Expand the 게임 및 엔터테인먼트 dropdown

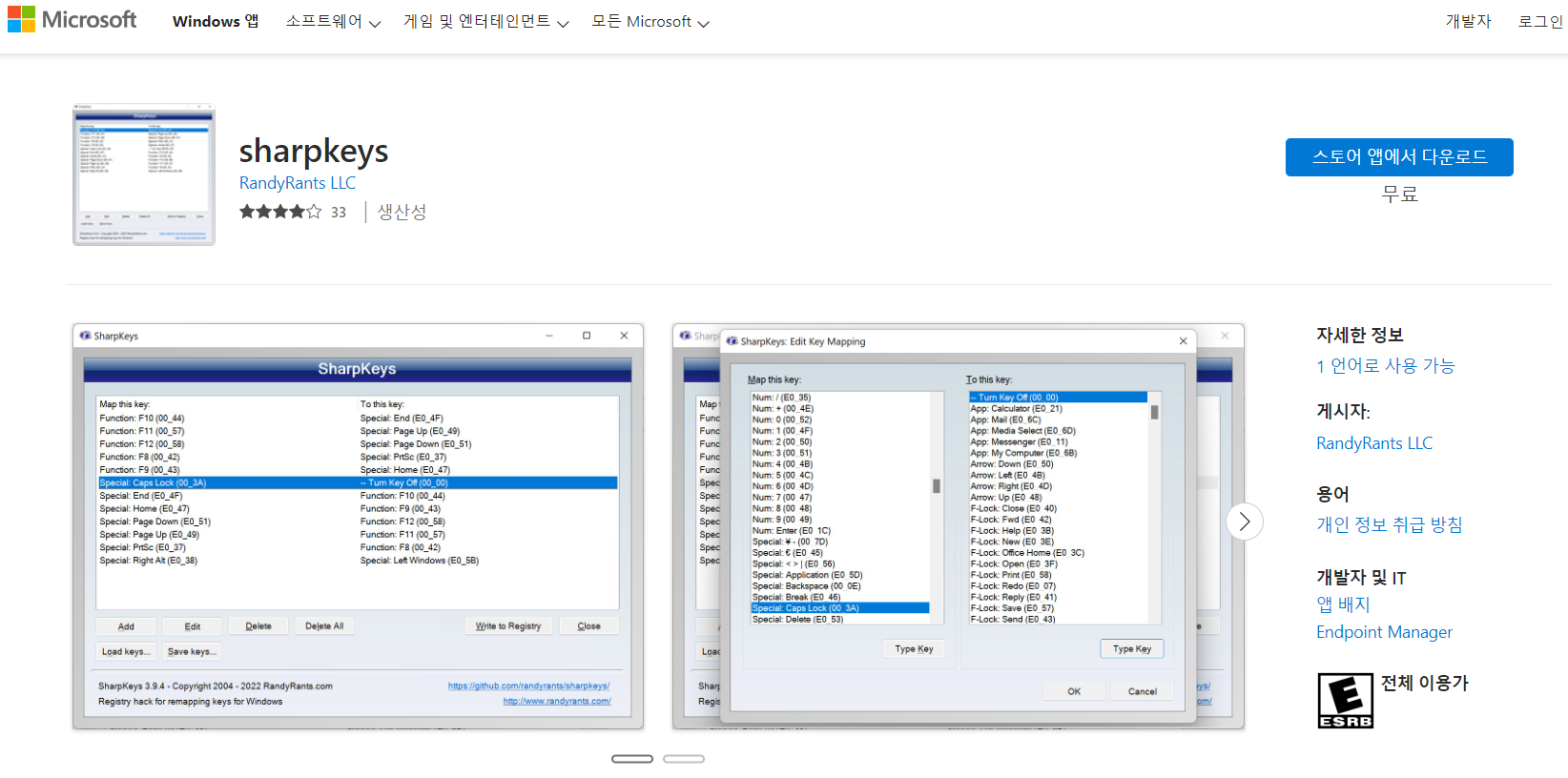point(485,21)
